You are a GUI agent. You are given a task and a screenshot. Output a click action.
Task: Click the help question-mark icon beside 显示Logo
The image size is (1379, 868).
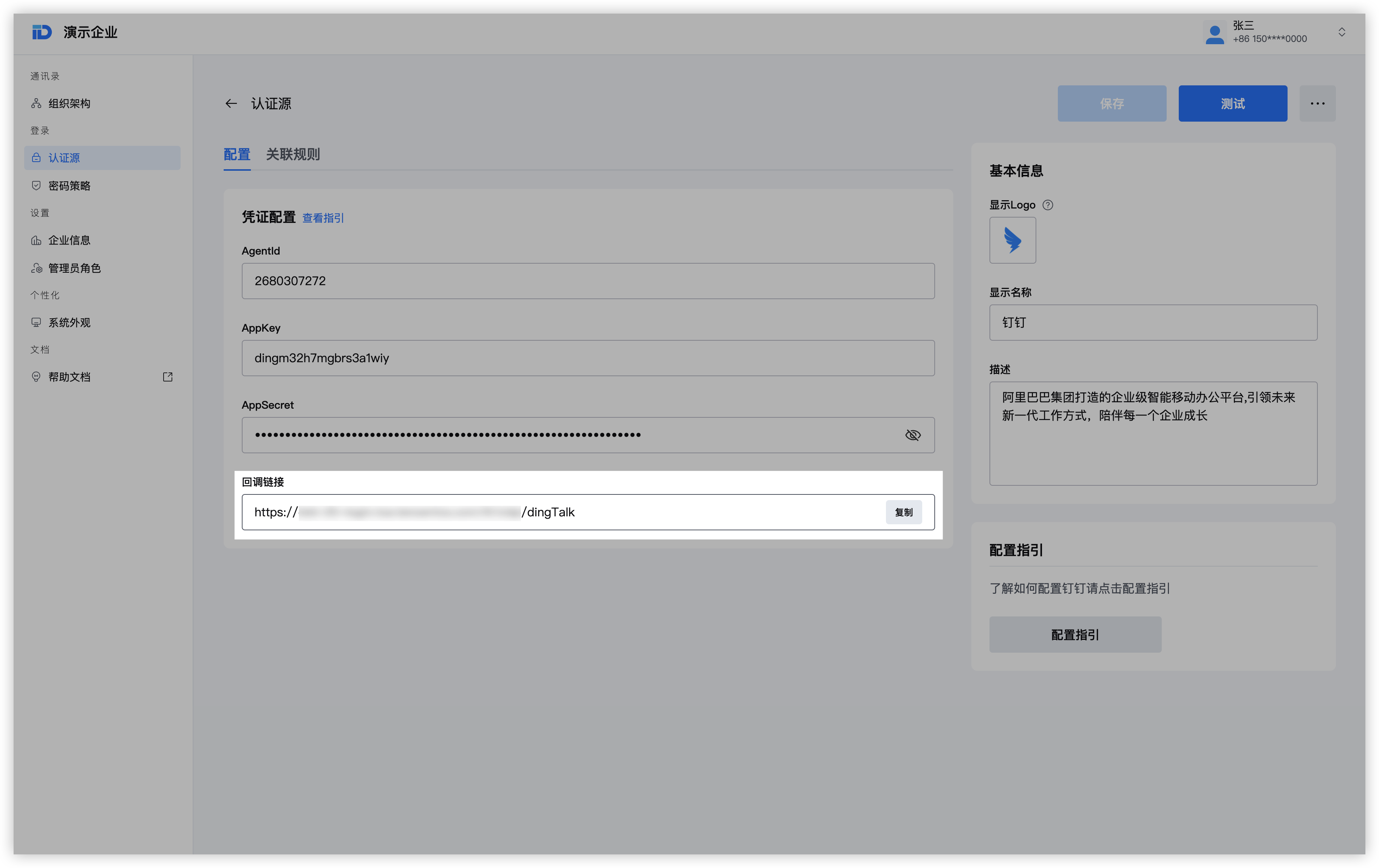tap(1047, 205)
